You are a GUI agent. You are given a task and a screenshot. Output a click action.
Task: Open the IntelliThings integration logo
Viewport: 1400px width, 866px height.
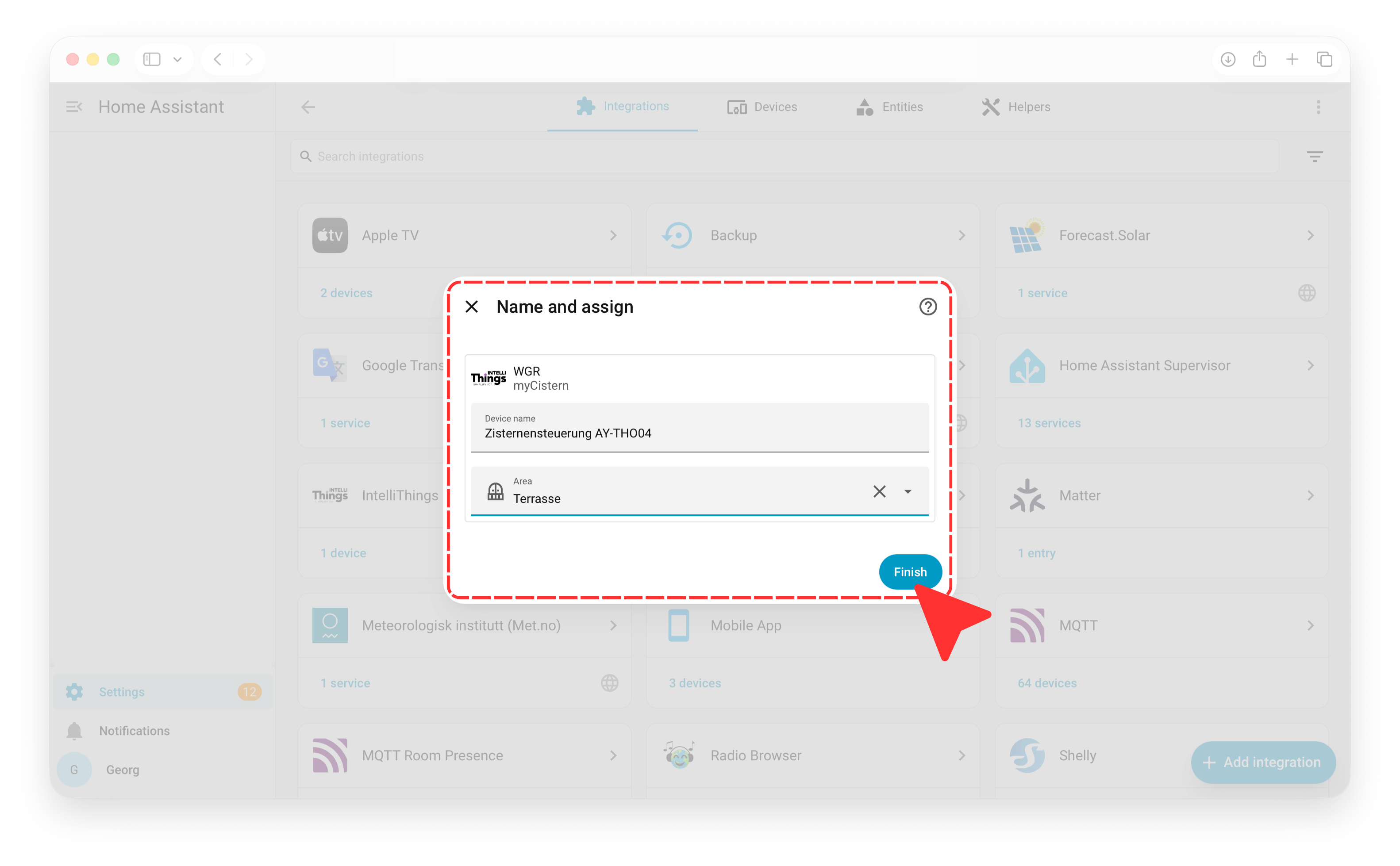(x=330, y=495)
